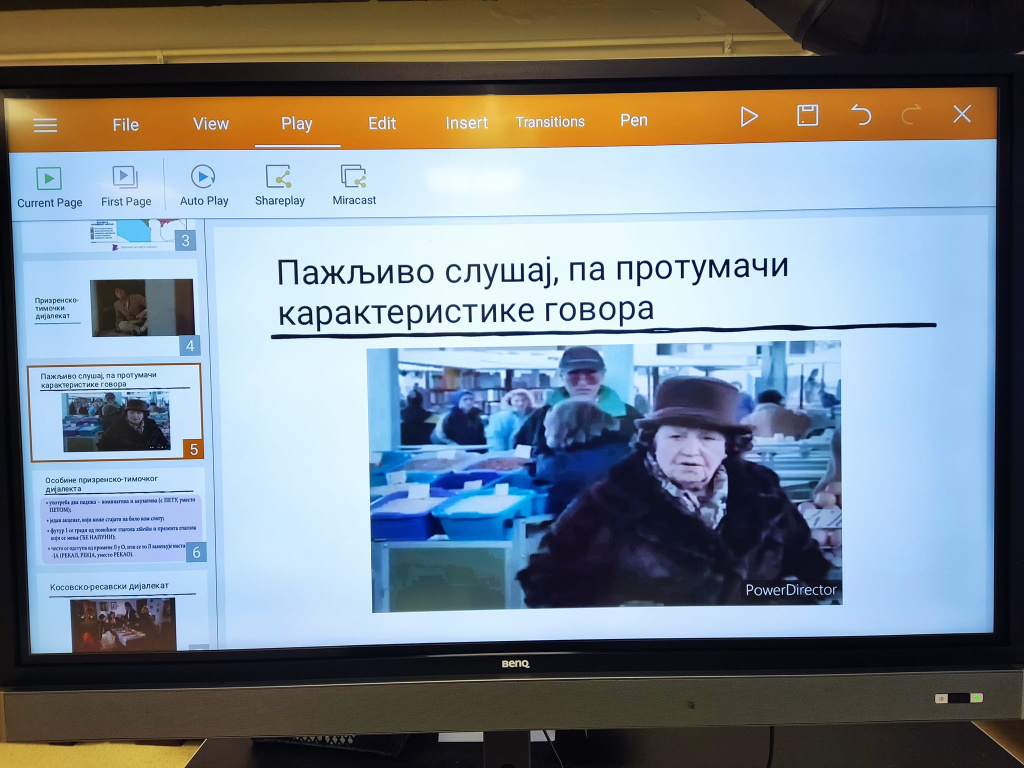Select slide 4 thumbnail in the panel
This screenshot has height=768, width=1024.
pos(114,307)
